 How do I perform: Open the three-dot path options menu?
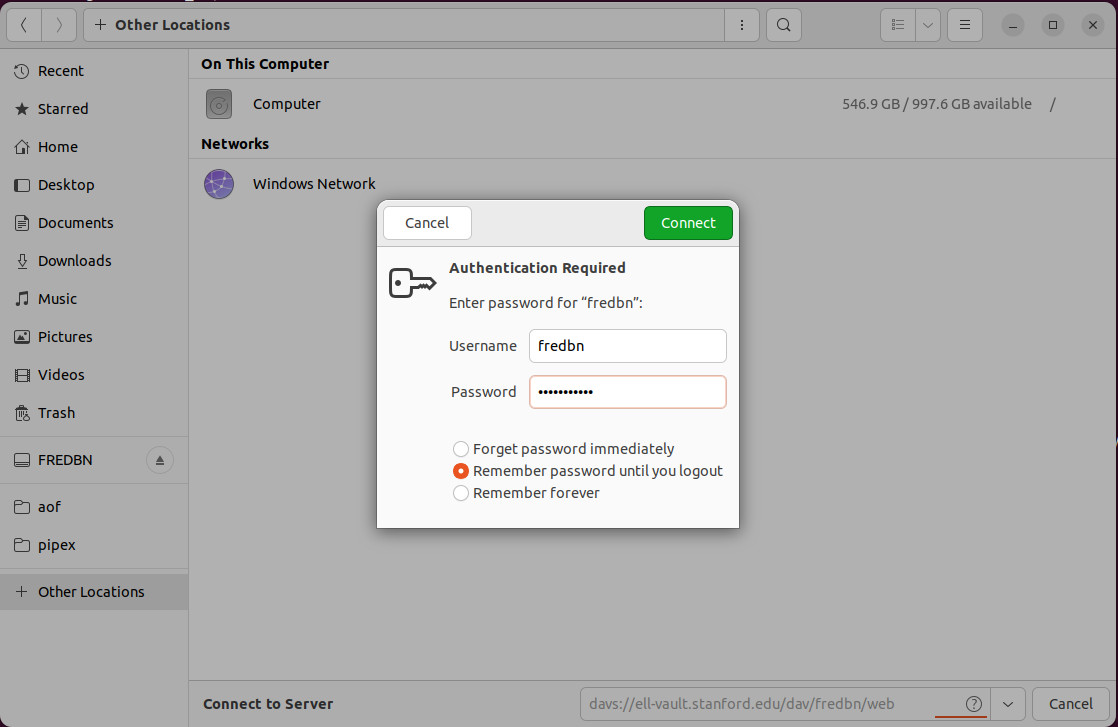(x=741, y=25)
